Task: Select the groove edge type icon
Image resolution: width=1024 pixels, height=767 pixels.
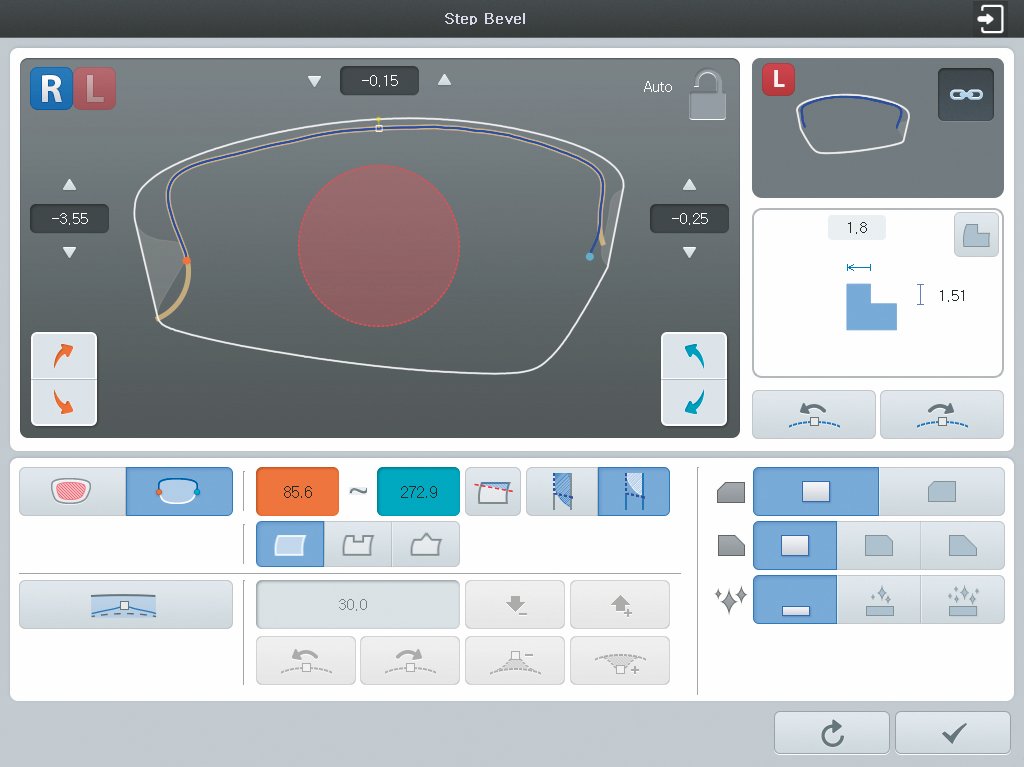Action: [x=358, y=545]
